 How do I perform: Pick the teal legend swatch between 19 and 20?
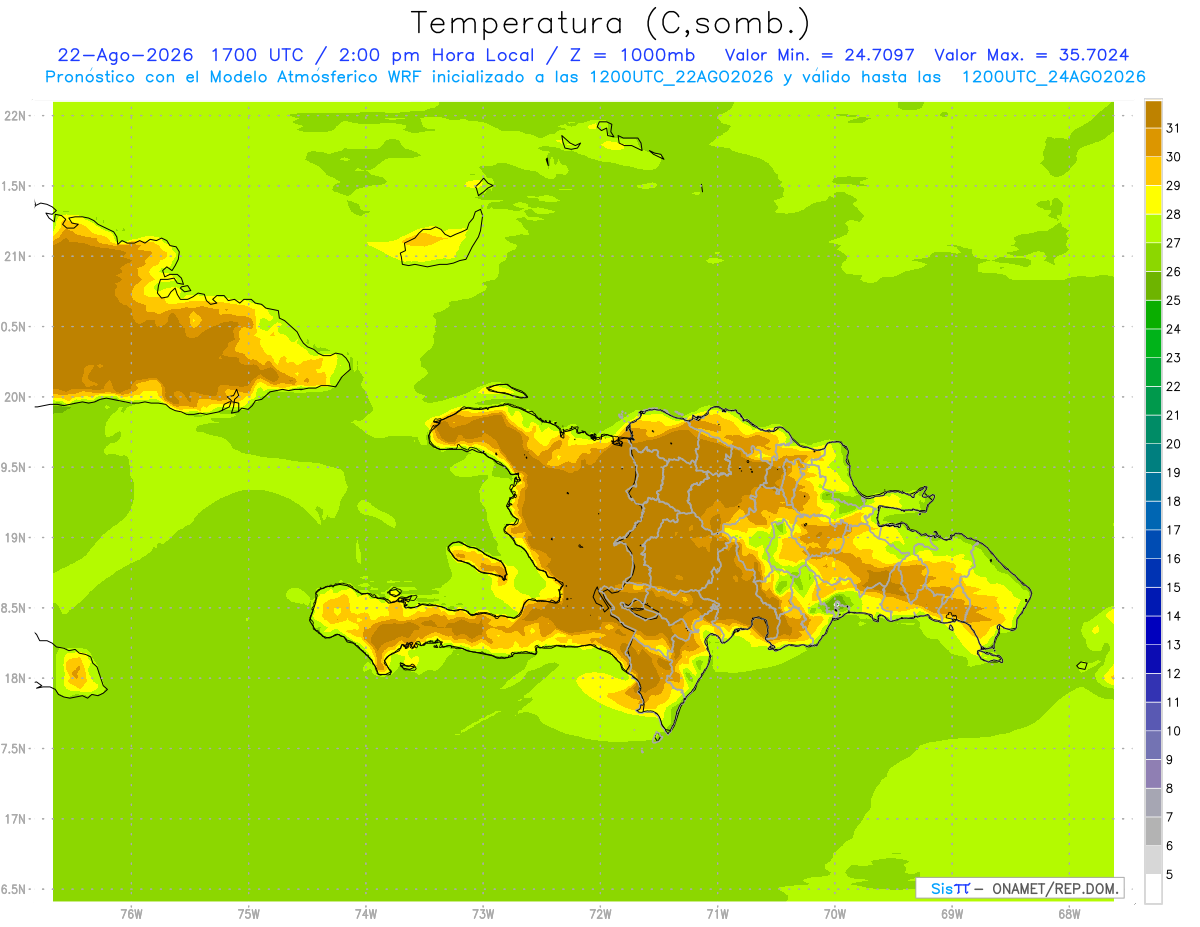1153,458
